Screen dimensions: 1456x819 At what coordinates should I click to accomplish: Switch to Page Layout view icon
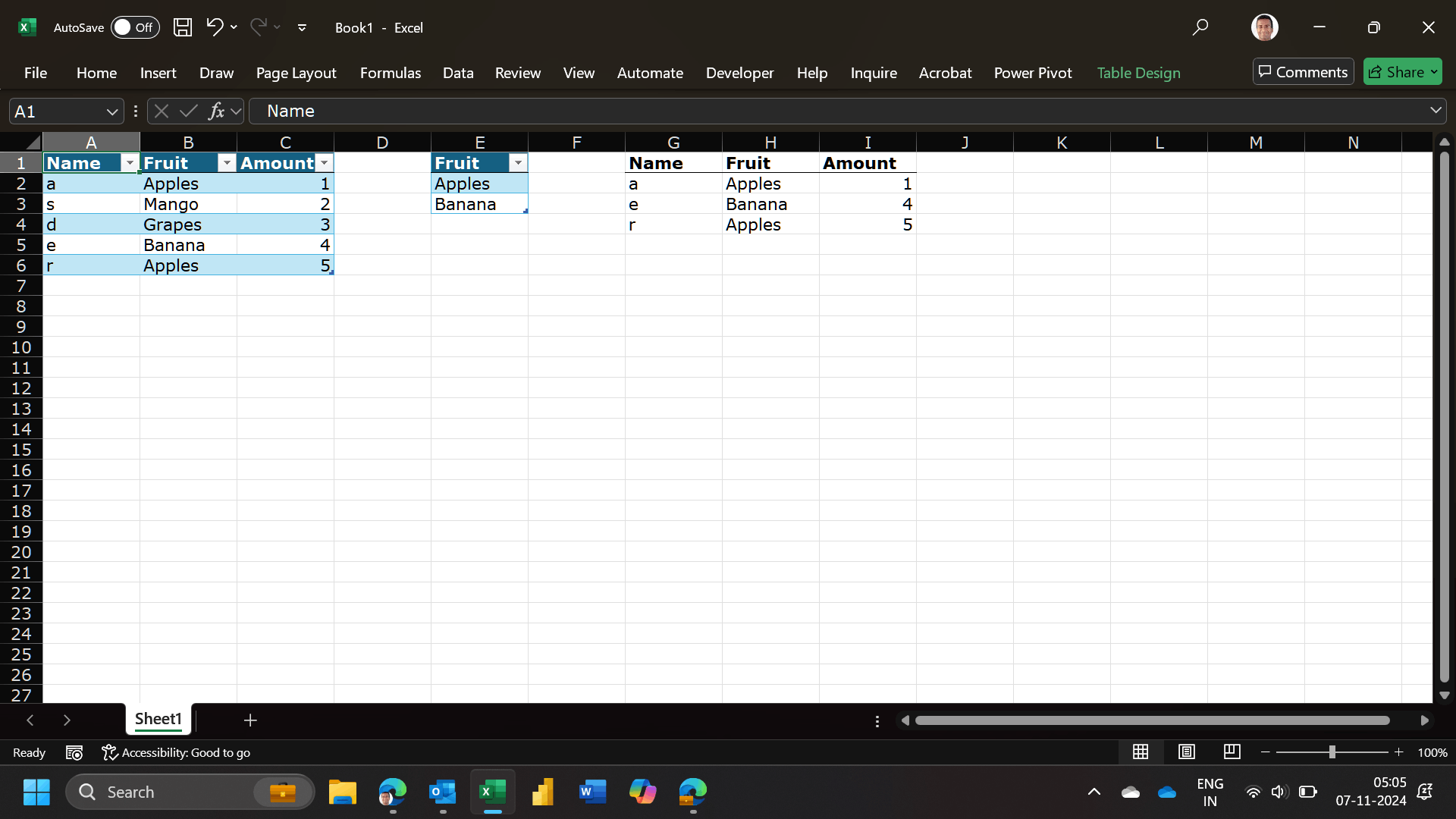coord(1187,752)
